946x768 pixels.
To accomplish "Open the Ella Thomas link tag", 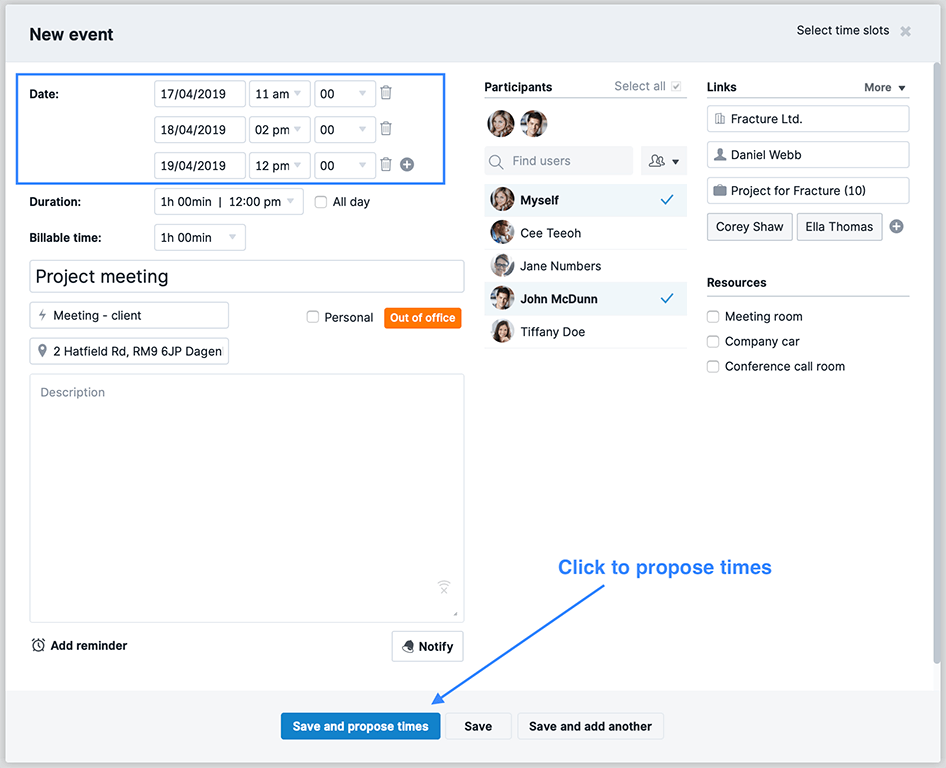I will point(839,227).
